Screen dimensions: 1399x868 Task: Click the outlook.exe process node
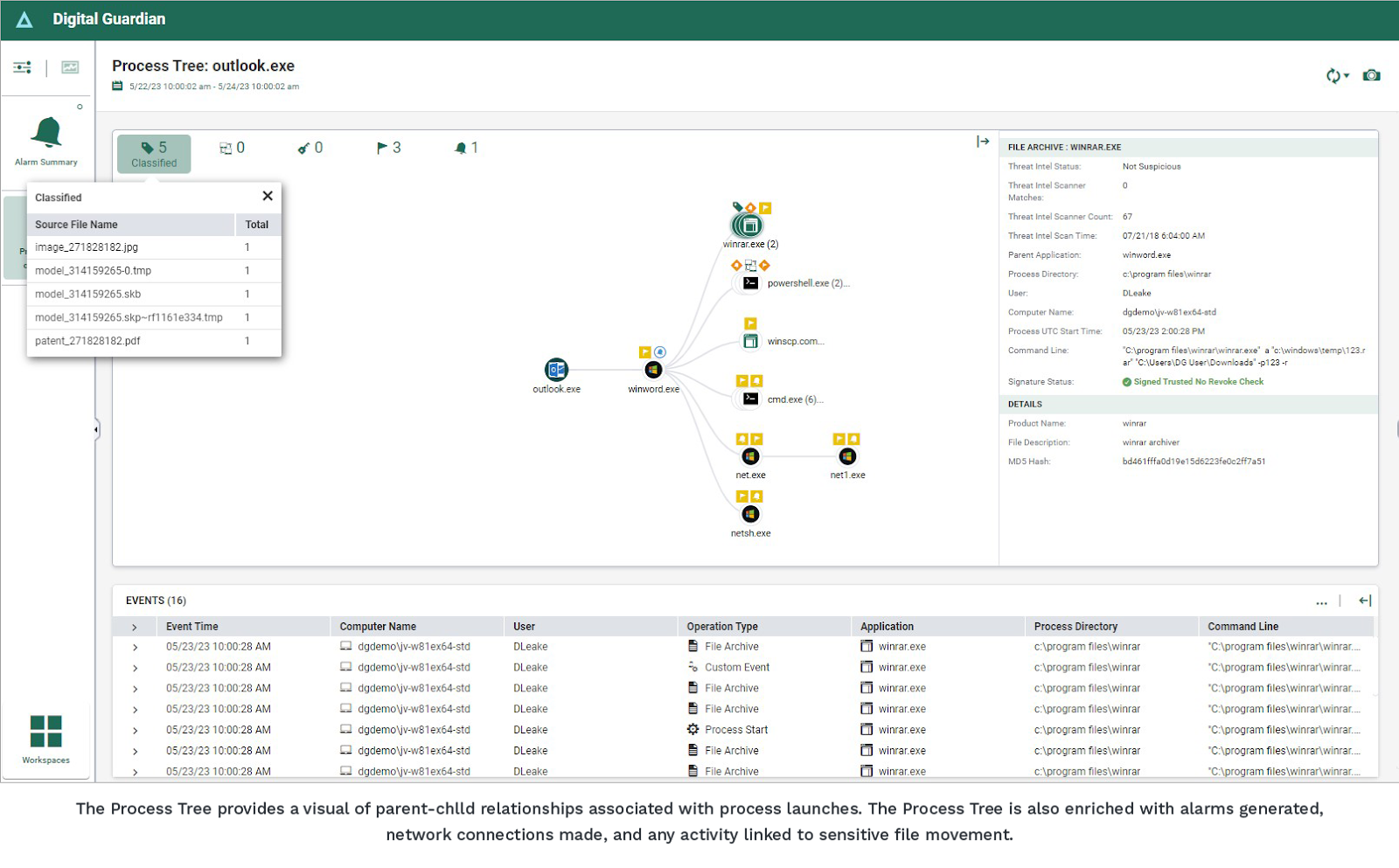556,370
